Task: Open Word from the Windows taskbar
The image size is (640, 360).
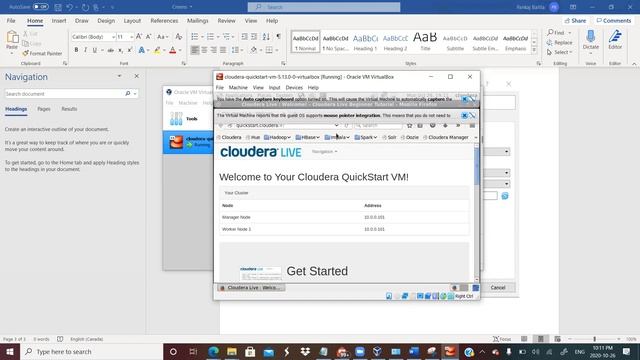Action: pyautogui.click(x=414, y=351)
